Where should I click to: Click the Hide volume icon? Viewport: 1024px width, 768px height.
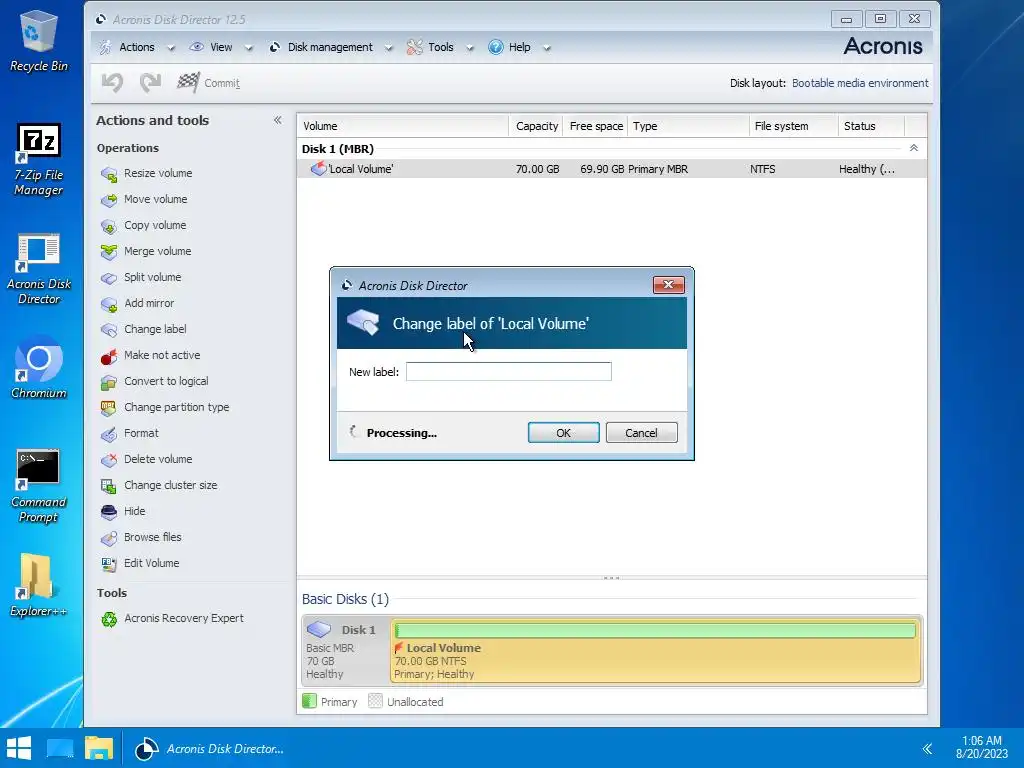(x=108, y=512)
